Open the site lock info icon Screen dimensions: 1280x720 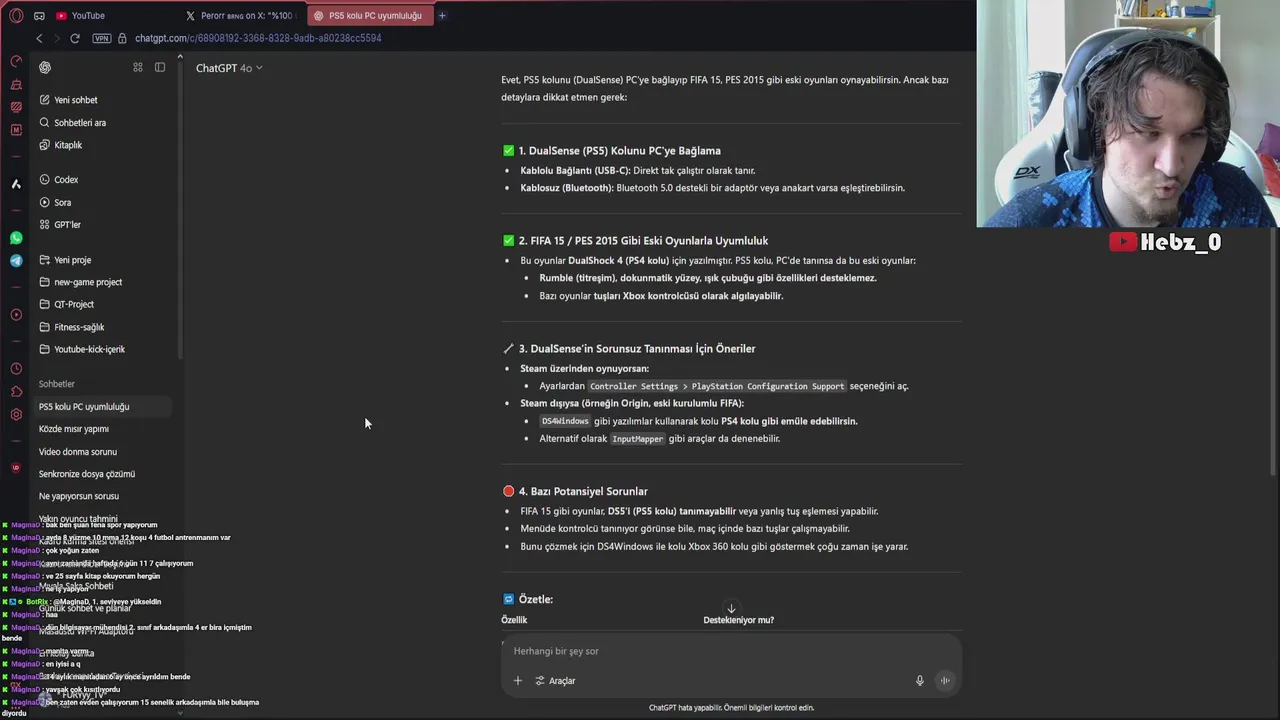[x=122, y=38]
